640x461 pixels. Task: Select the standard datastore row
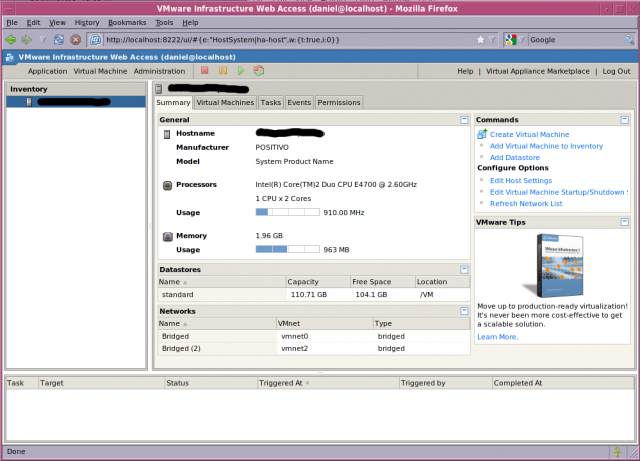314,294
